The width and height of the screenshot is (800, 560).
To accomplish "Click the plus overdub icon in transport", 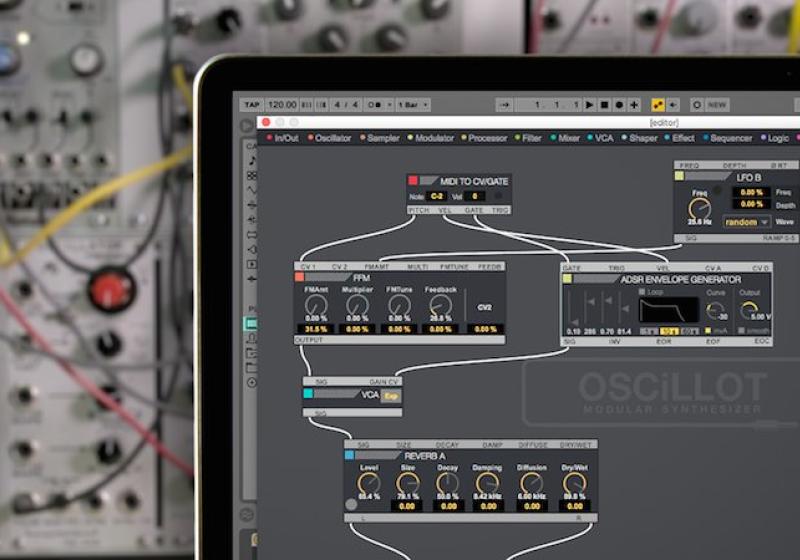I will [634, 105].
